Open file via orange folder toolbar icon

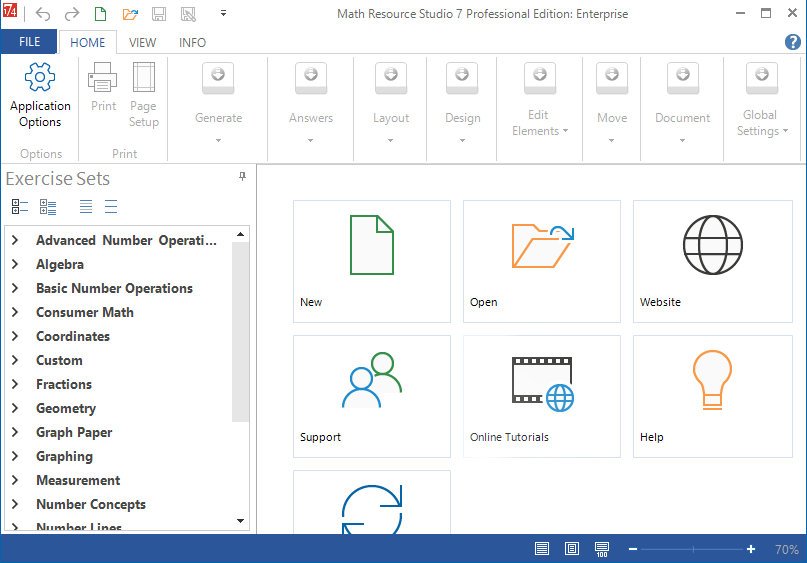(x=130, y=14)
